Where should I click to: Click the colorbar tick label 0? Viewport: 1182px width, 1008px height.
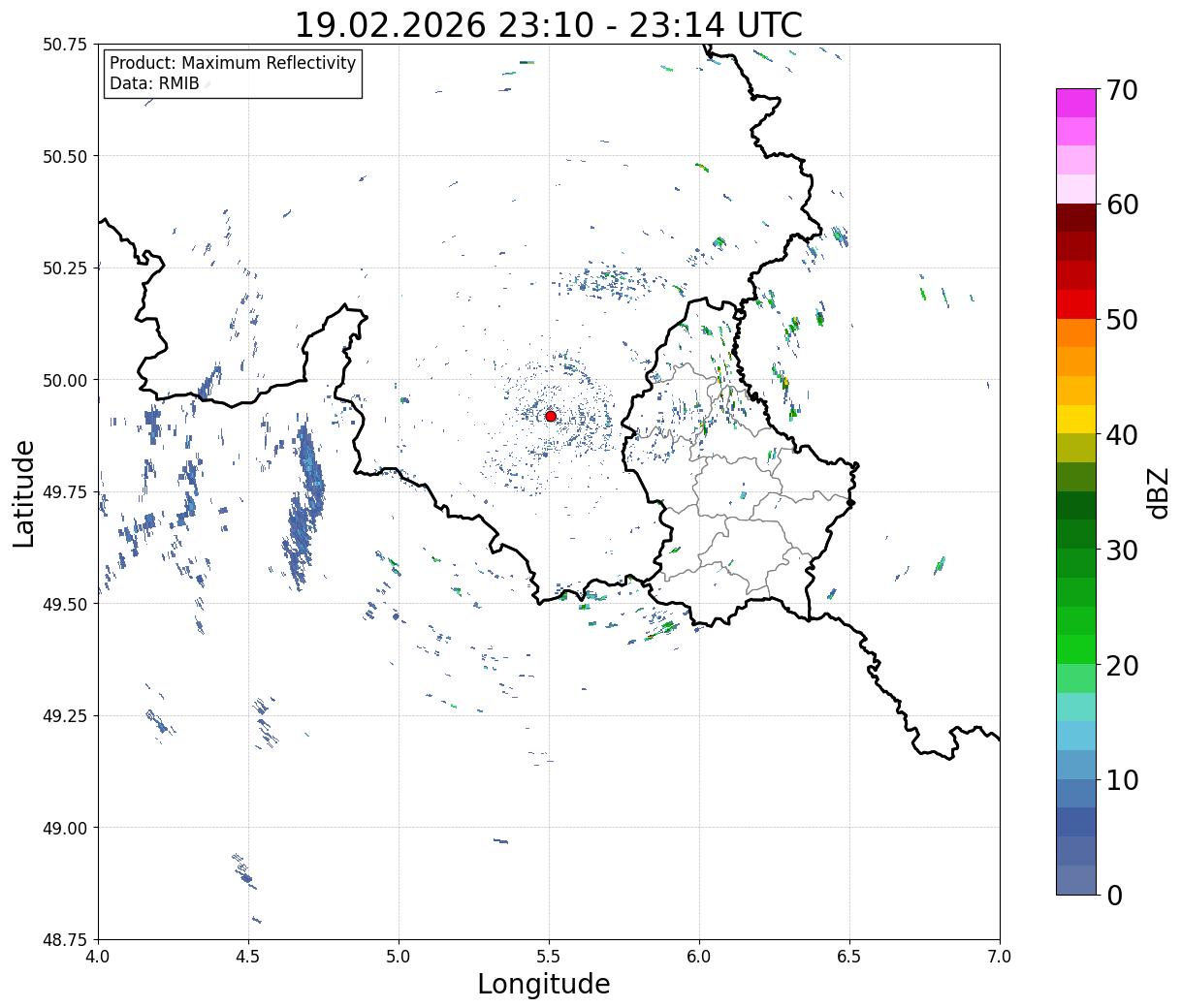point(1114,895)
